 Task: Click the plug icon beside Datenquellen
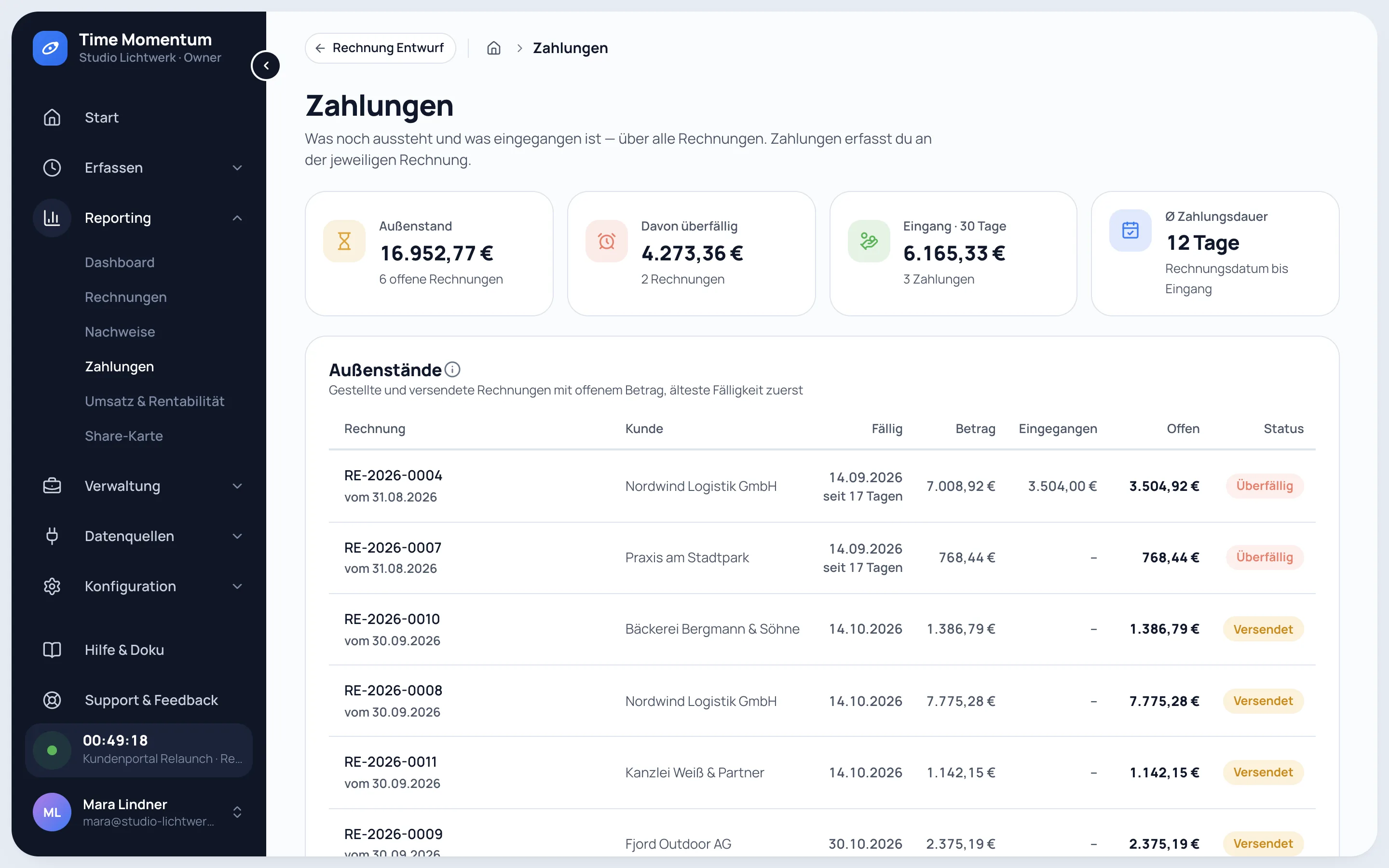(52, 536)
